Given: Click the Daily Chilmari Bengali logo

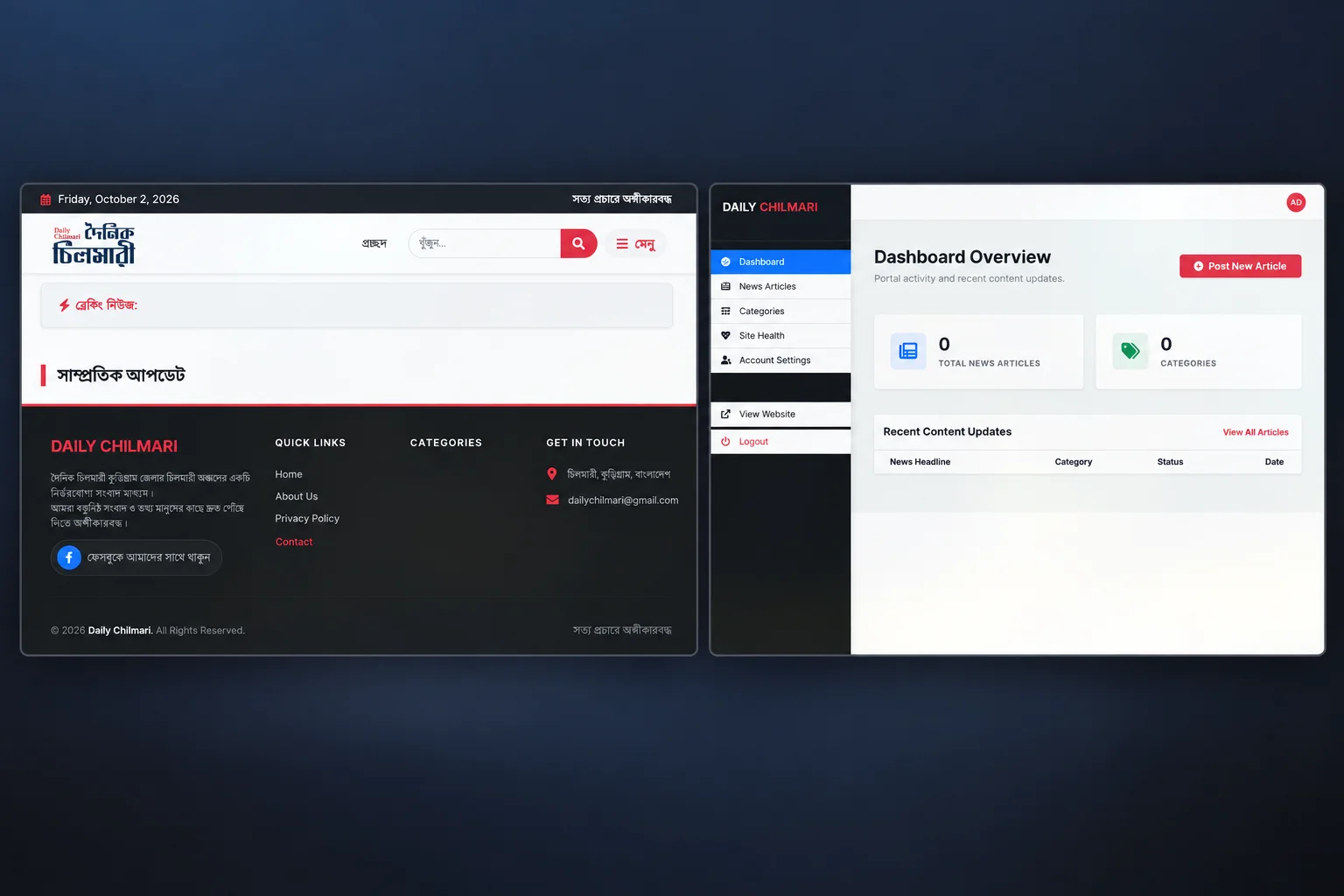Looking at the screenshot, I should (x=94, y=244).
